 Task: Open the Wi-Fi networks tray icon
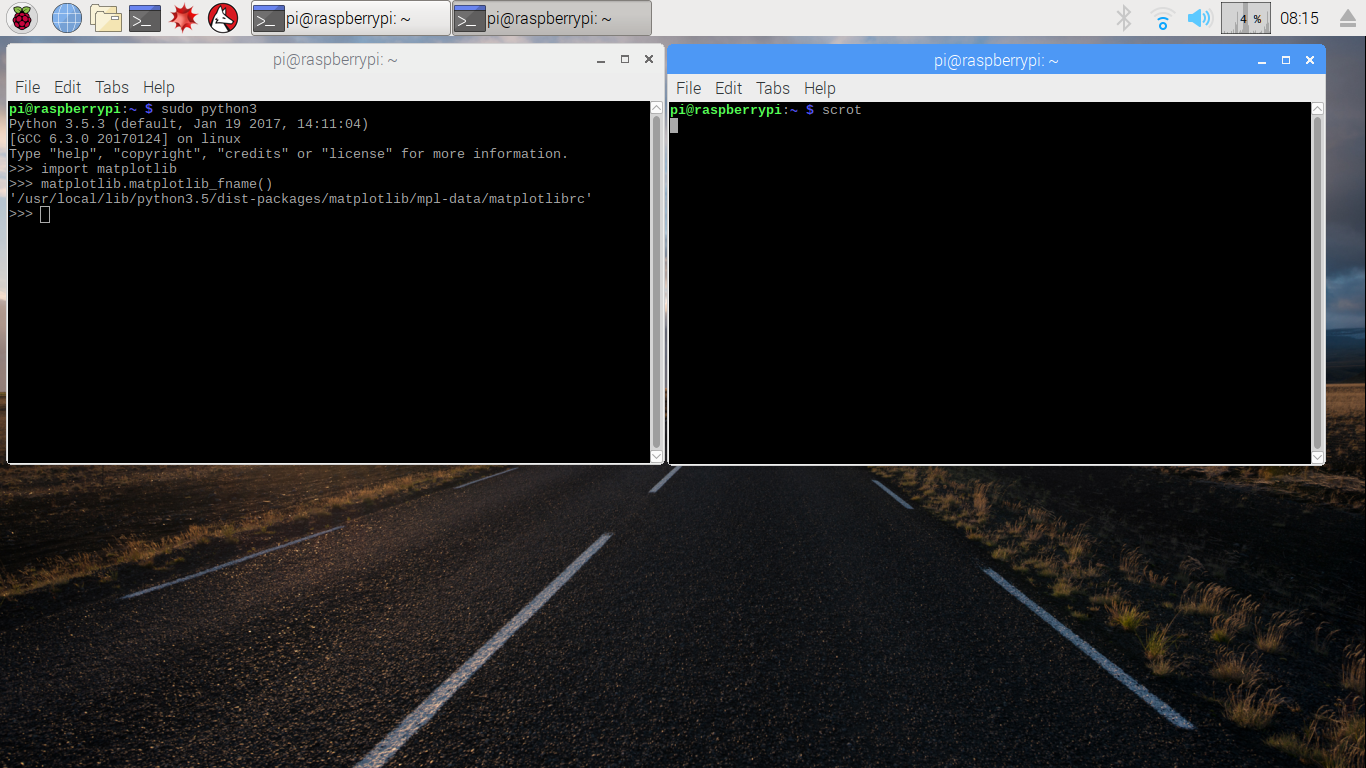click(x=1162, y=18)
